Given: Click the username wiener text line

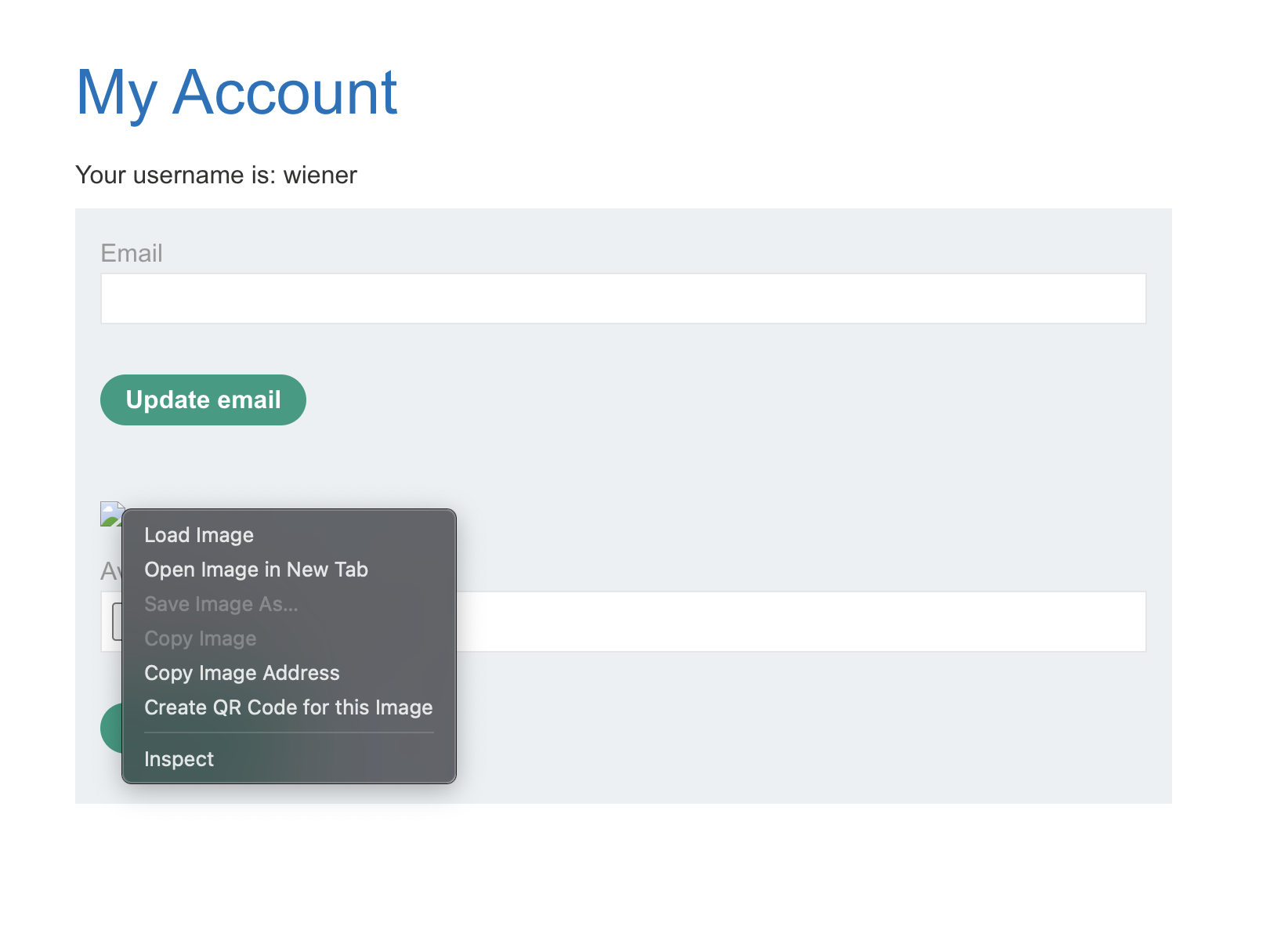Looking at the screenshot, I should (x=216, y=175).
